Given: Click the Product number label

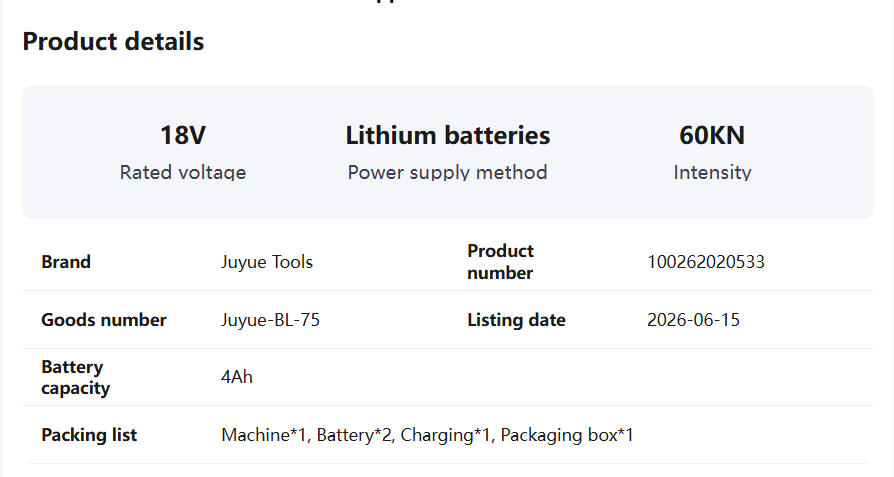Looking at the screenshot, I should [500, 262].
